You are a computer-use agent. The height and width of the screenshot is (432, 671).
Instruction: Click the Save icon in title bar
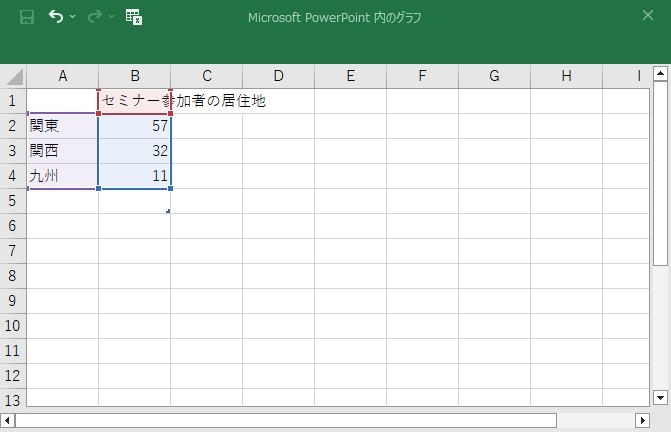pos(27,17)
